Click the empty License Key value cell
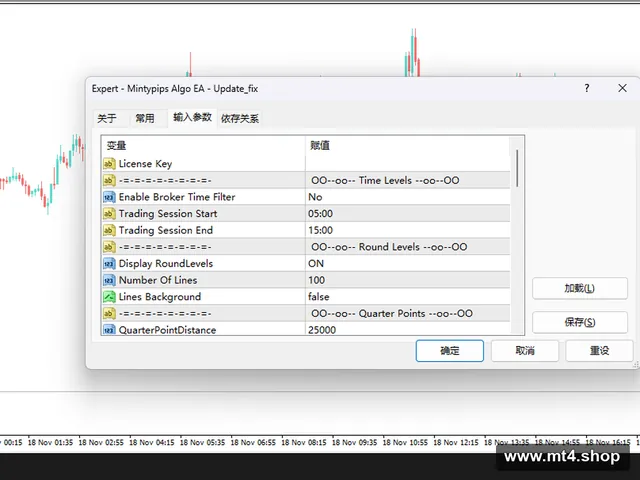Viewport: 640px width, 480px height. [408, 164]
